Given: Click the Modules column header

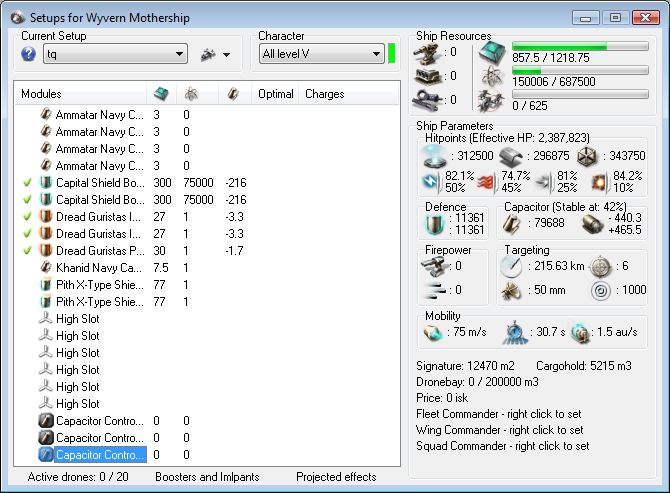Looking at the screenshot, I should pyautogui.click(x=41, y=94).
